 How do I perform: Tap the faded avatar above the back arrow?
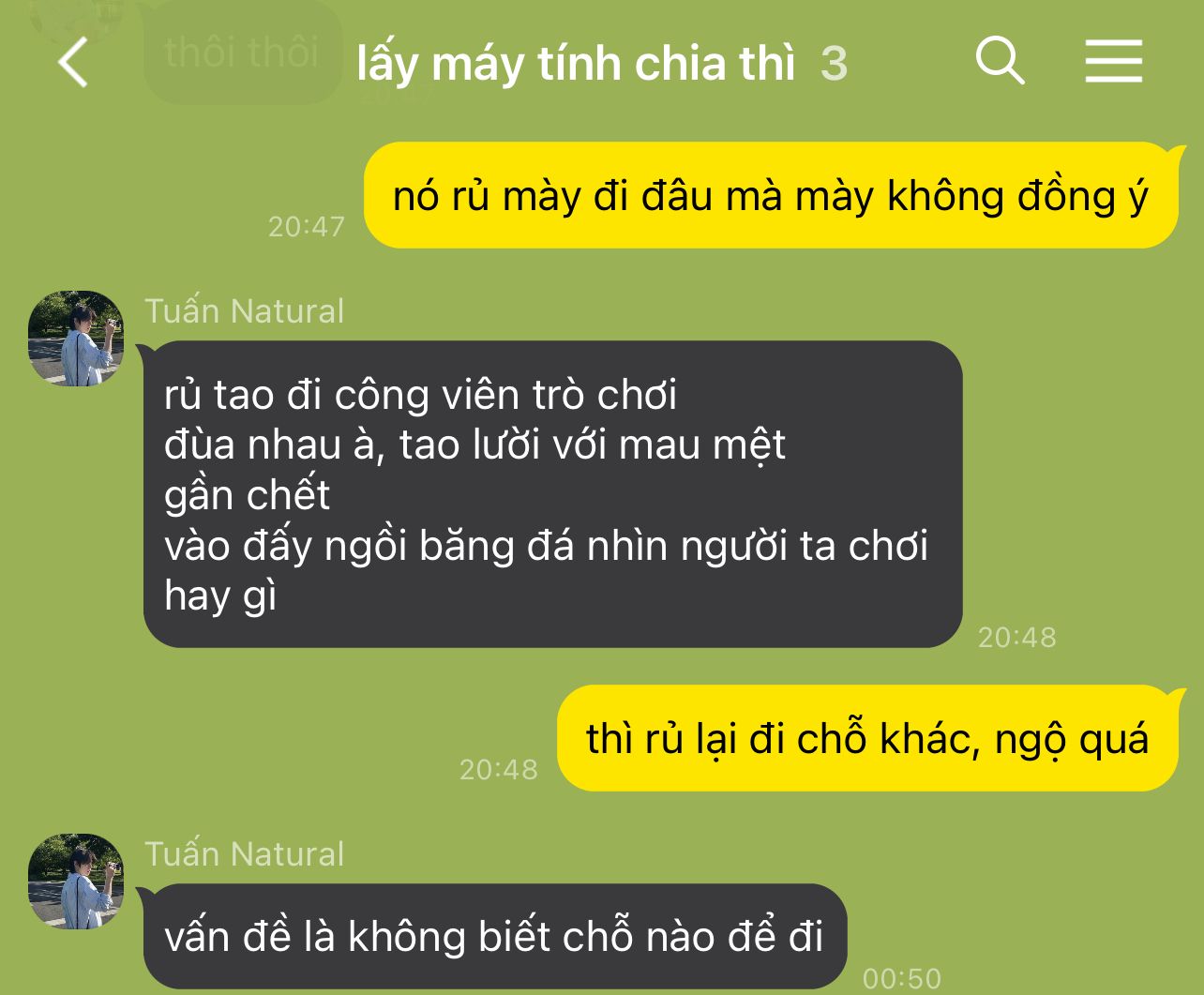(77, 17)
